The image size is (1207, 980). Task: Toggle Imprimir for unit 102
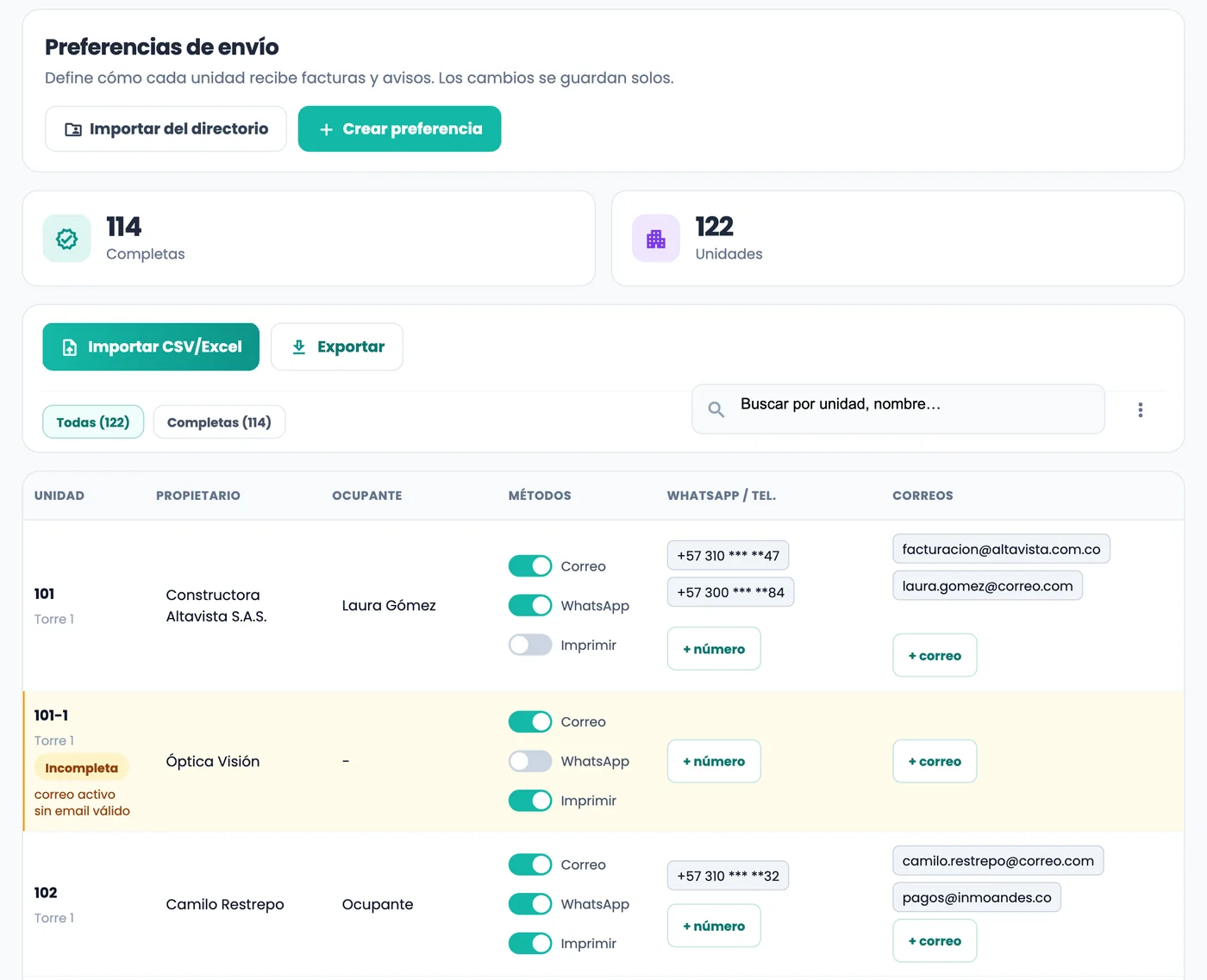click(530, 944)
